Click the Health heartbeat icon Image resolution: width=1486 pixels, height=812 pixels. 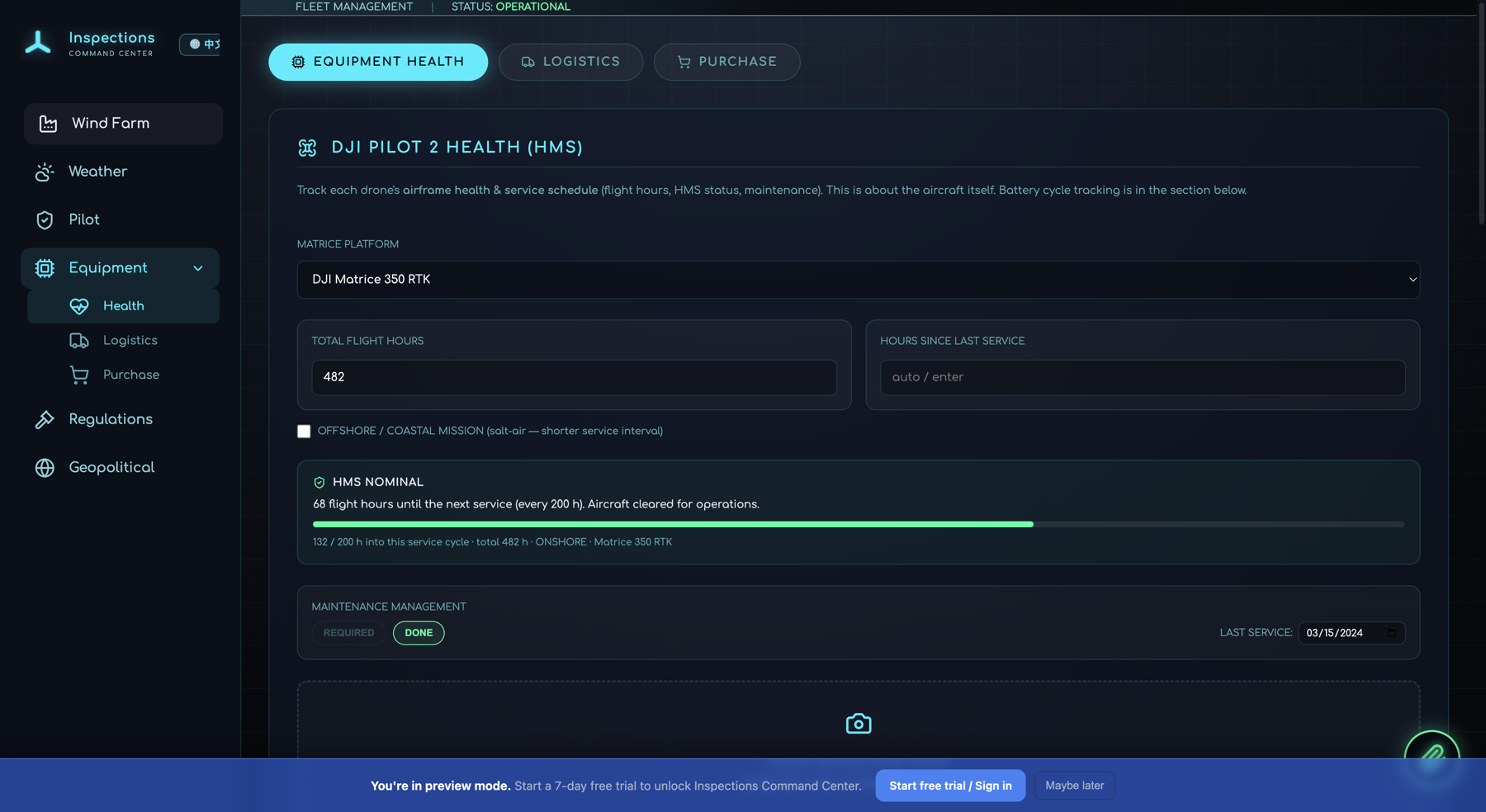coord(79,306)
